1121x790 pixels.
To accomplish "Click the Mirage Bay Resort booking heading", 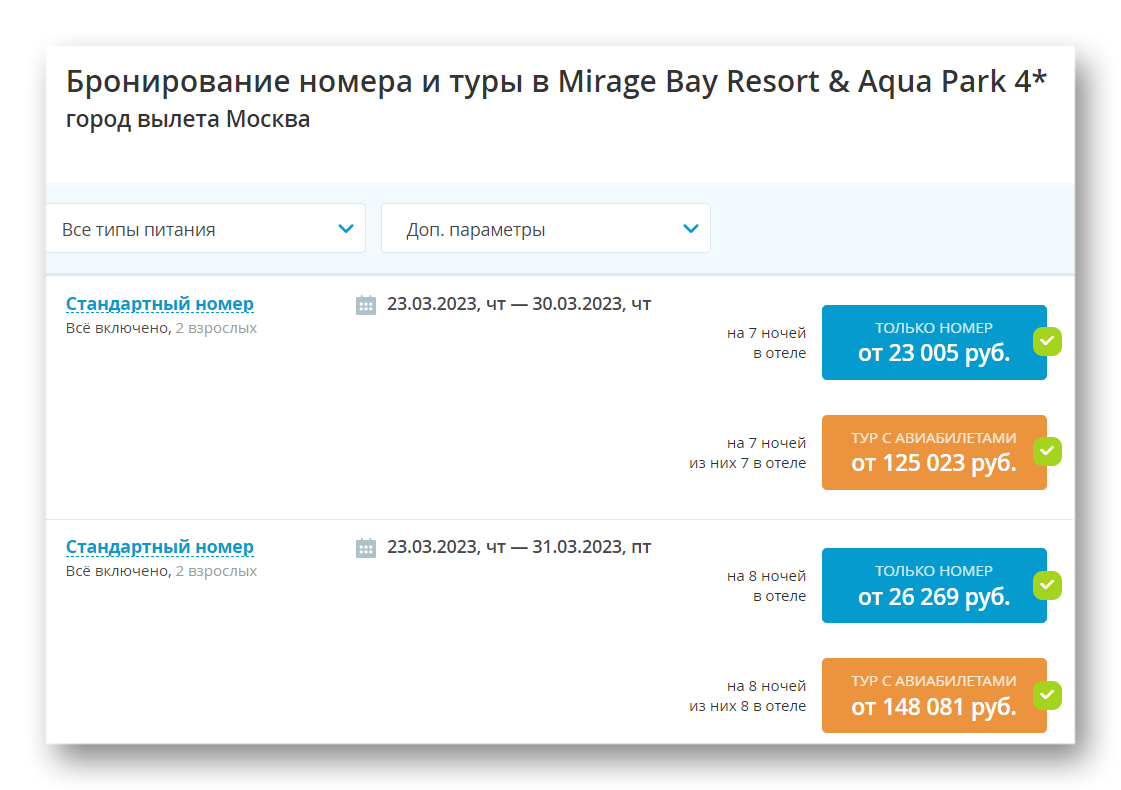I will (x=556, y=82).
